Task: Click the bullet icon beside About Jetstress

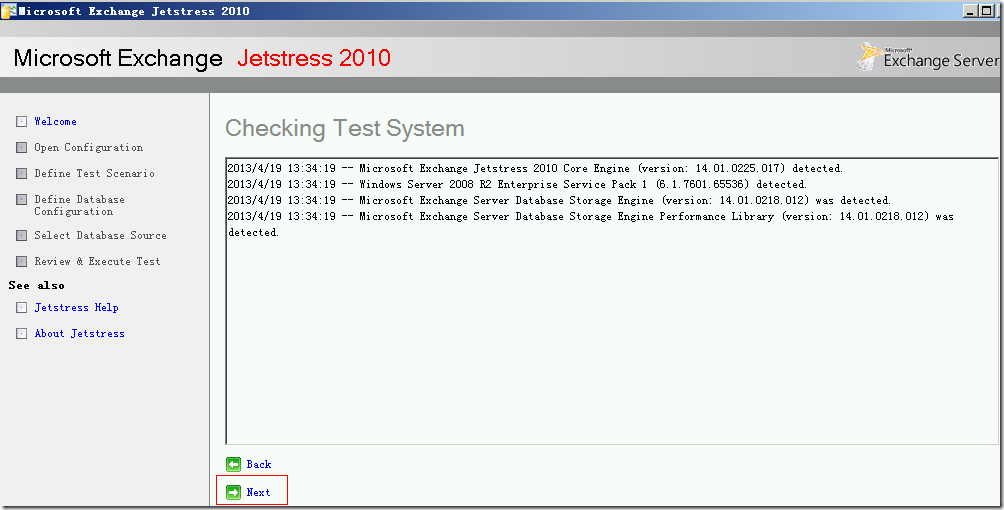Action: coord(22,334)
